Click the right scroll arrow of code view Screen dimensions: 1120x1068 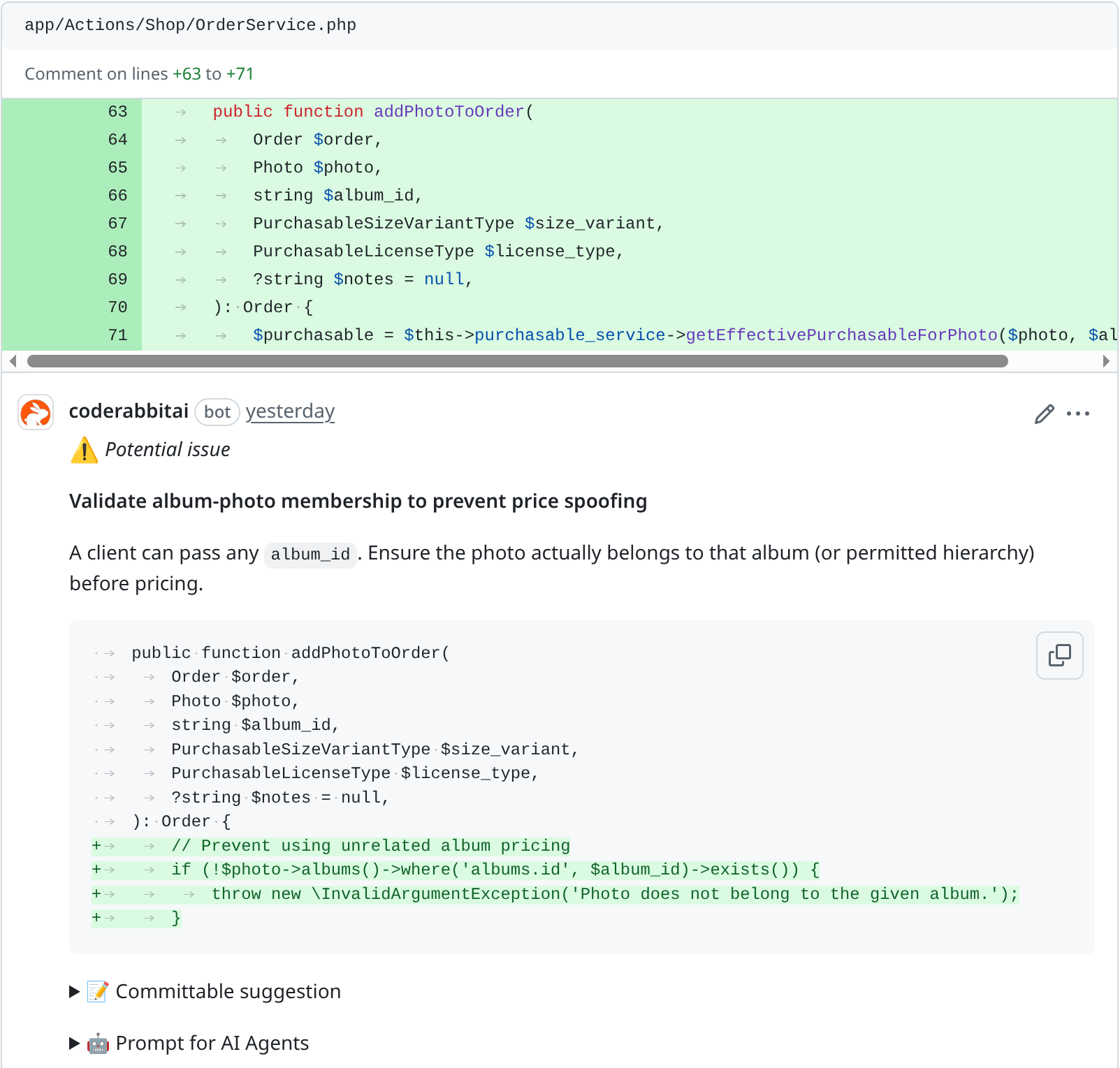(x=1106, y=361)
